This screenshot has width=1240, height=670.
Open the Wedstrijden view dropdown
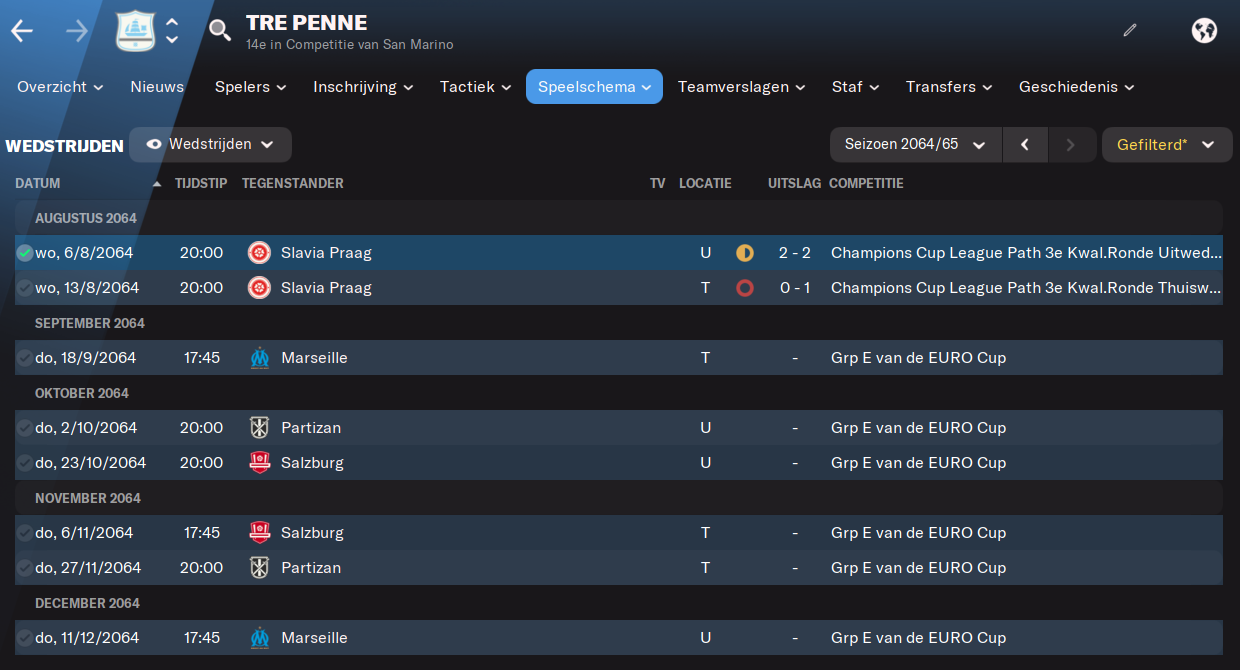[x=210, y=145]
